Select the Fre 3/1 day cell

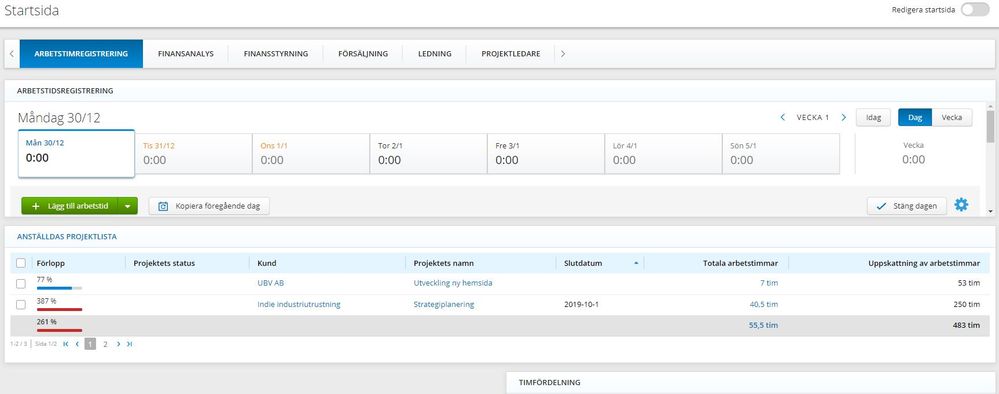click(545, 154)
